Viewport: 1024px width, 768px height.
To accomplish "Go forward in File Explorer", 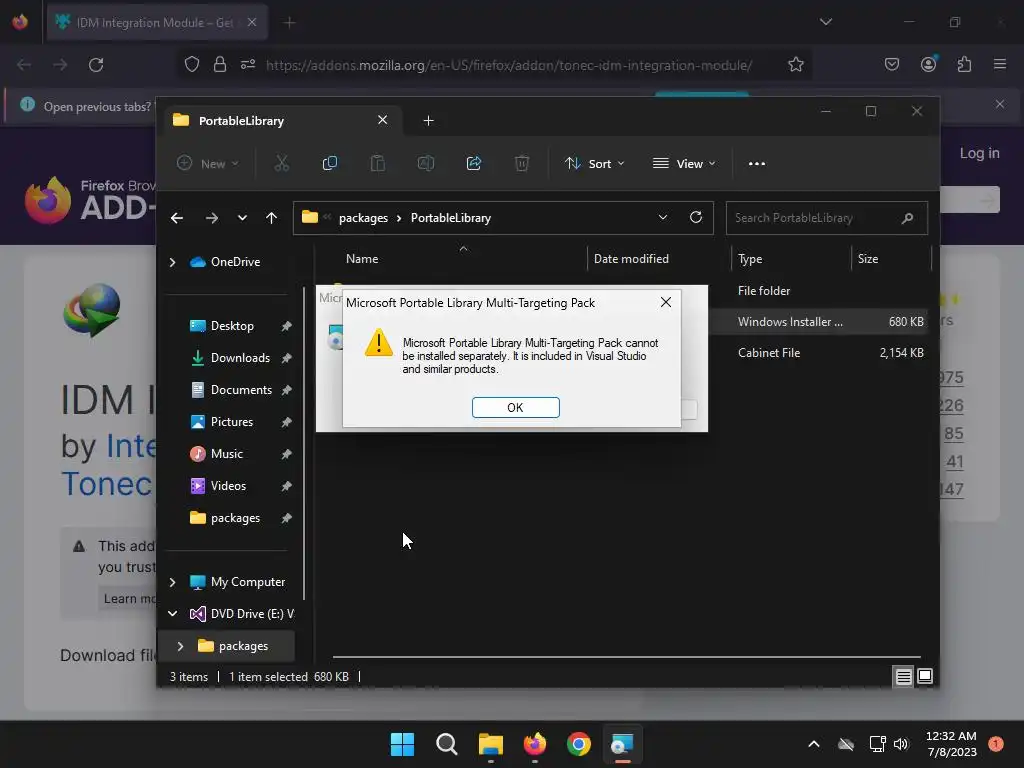I will [x=212, y=218].
